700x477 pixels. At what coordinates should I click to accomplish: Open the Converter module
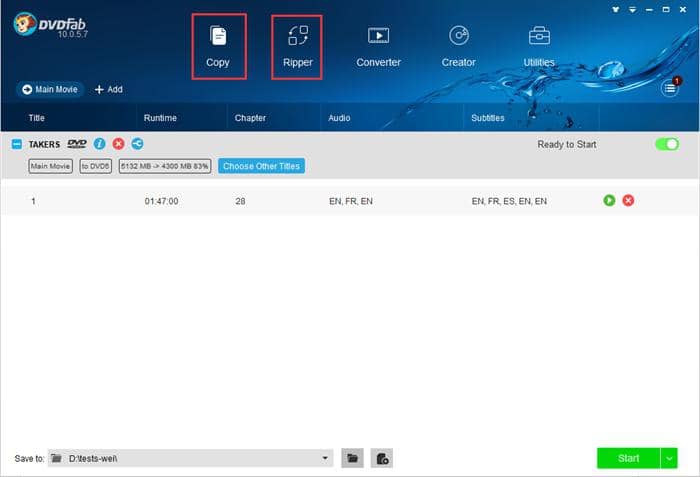point(378,46)
